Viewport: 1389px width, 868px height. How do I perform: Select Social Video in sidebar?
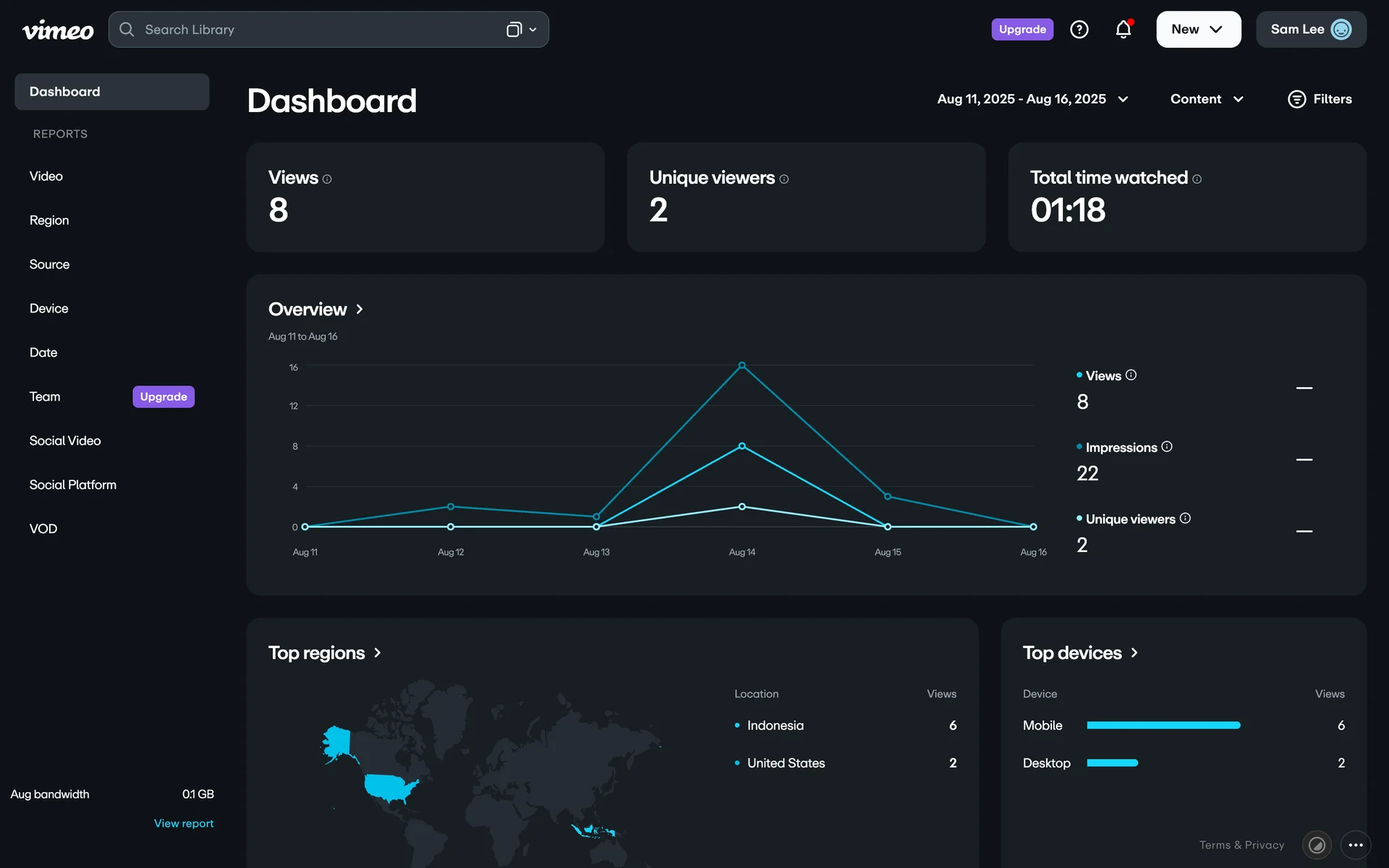(65, 441)
